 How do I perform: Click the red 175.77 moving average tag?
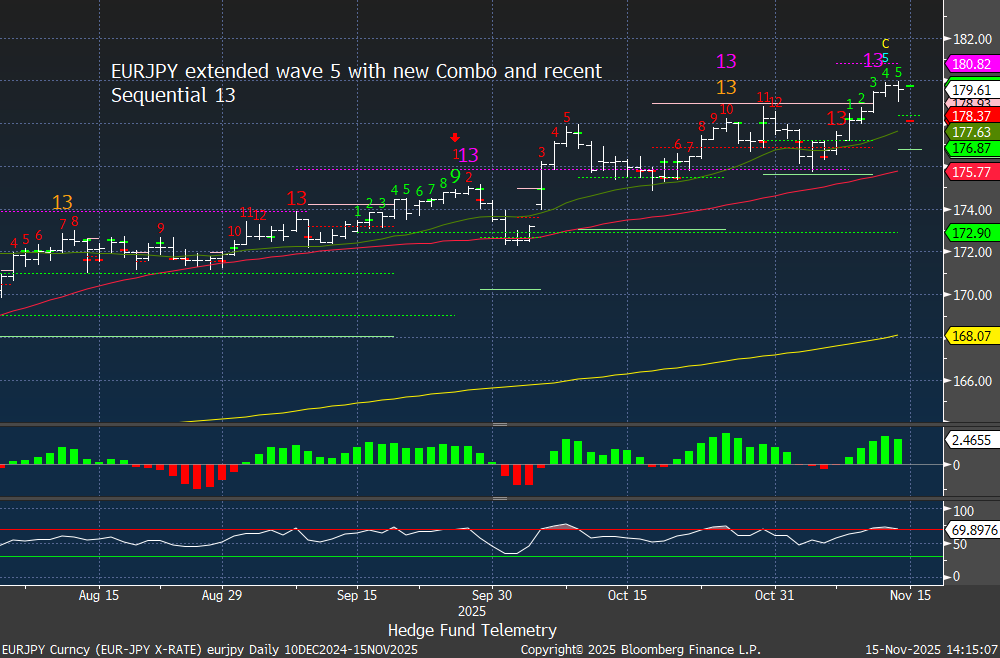coord(969,172)
